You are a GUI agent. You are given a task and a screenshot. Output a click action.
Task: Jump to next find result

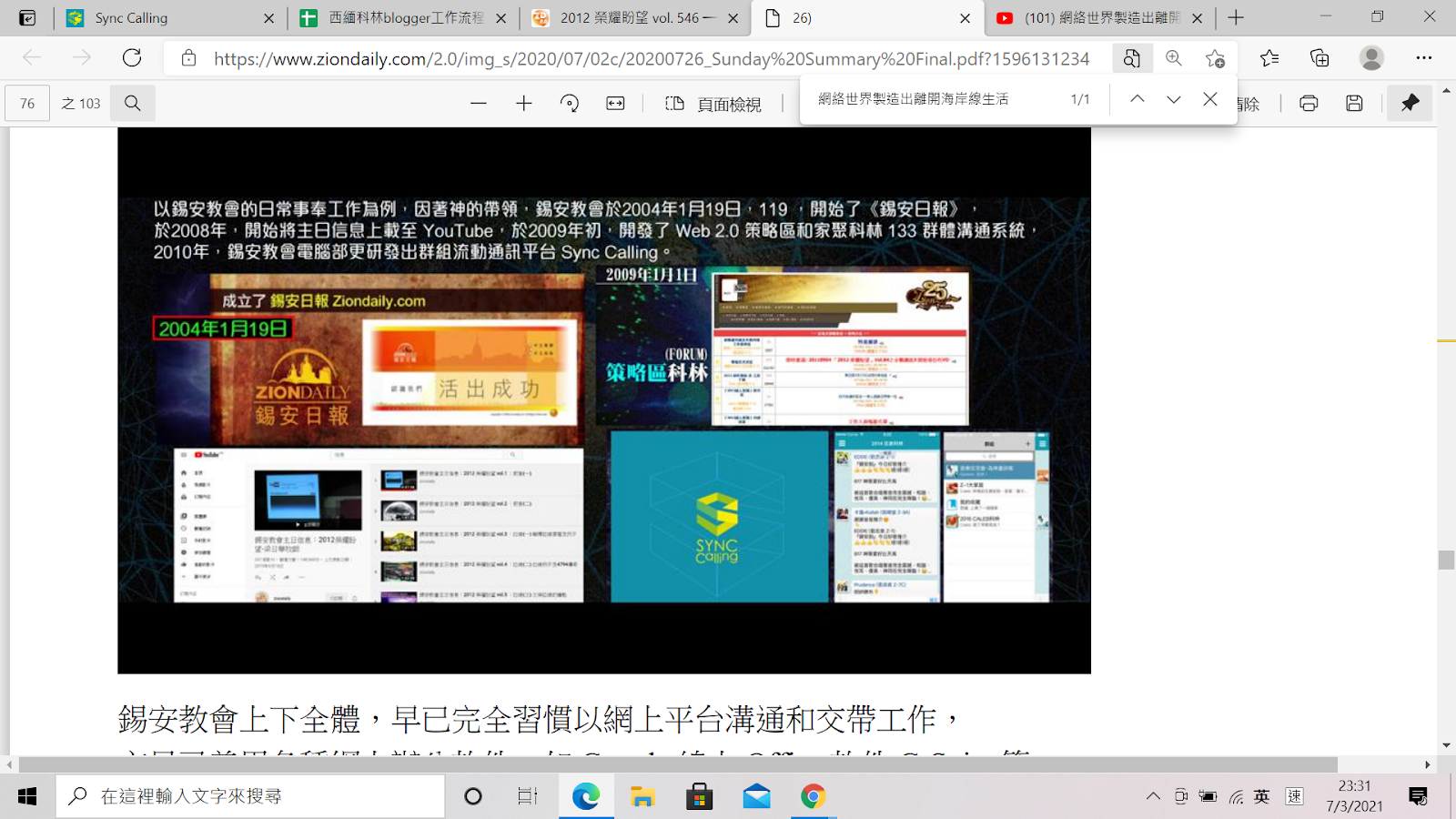(x=1174, y=99)
